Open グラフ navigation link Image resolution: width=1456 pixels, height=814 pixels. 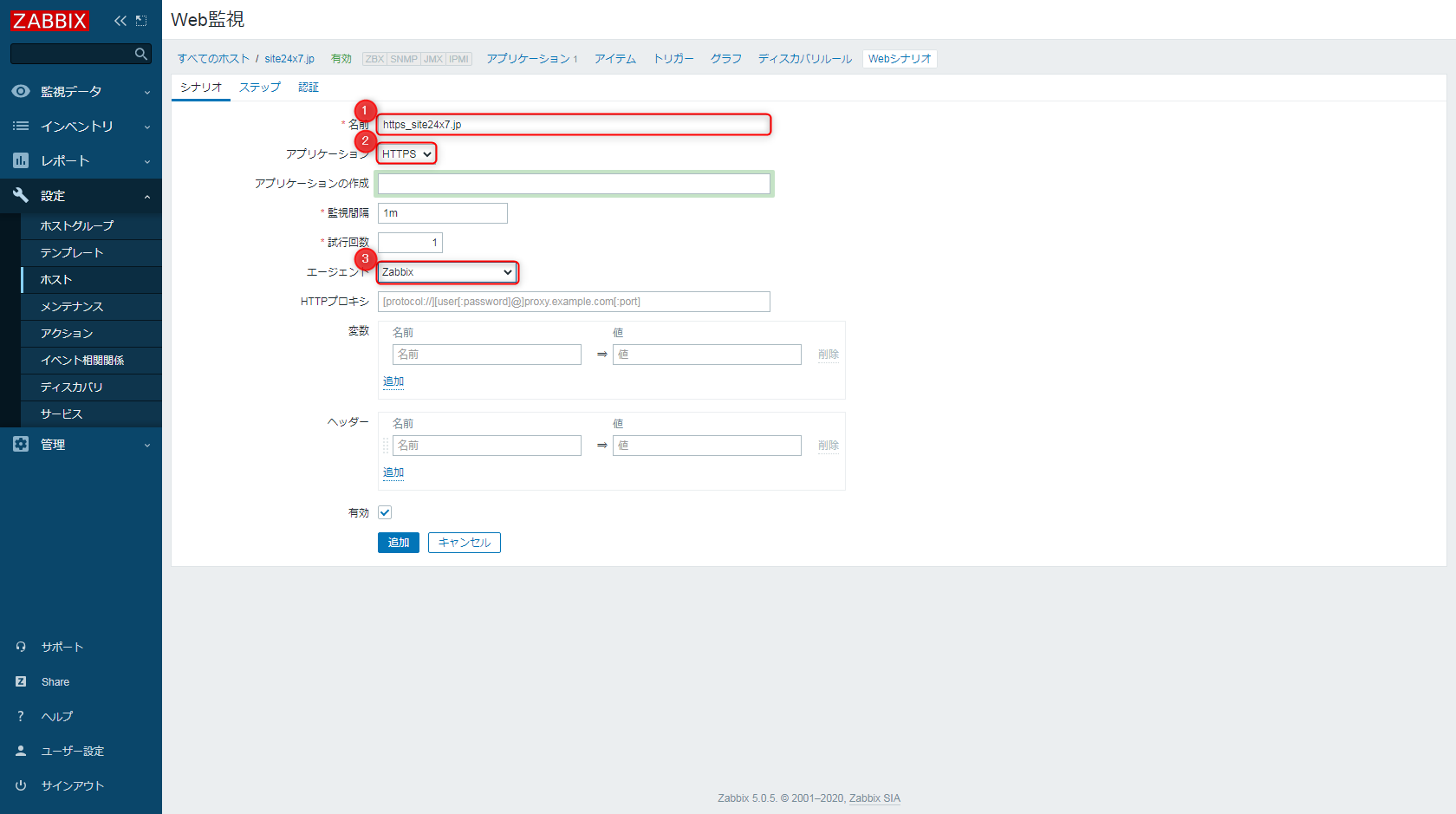(726, 59)
